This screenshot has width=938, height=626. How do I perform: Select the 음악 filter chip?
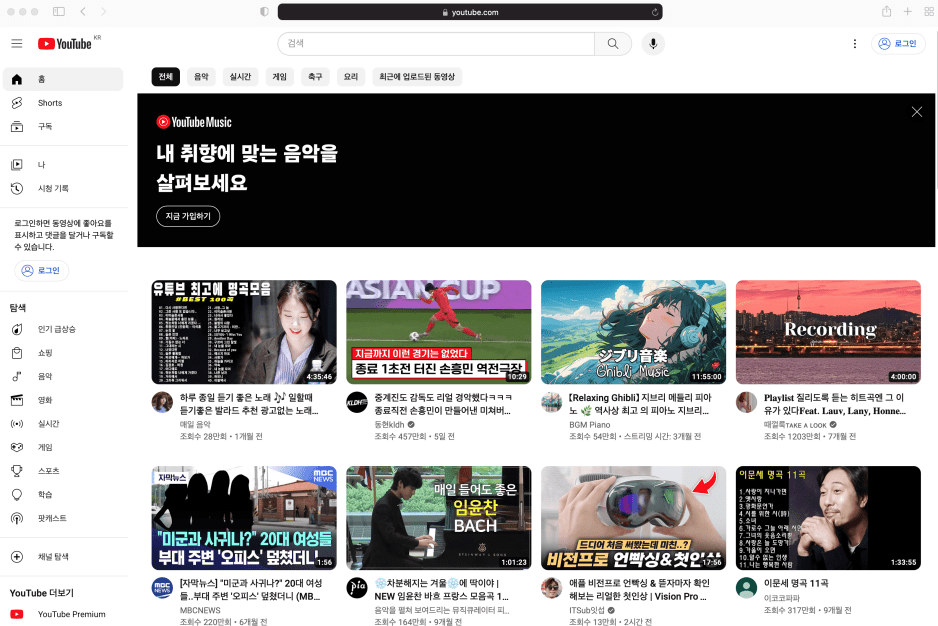[x=202, y=77]
